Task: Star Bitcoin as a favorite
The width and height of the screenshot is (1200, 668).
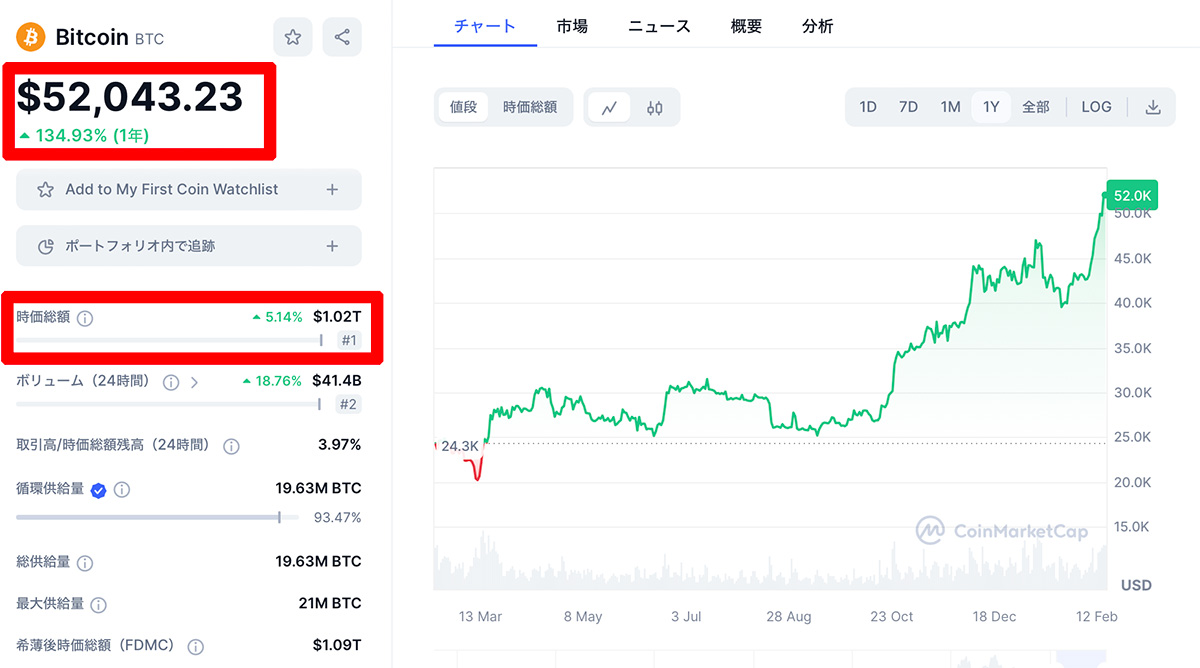Action: pyautogui.click(x=293, y=37)
